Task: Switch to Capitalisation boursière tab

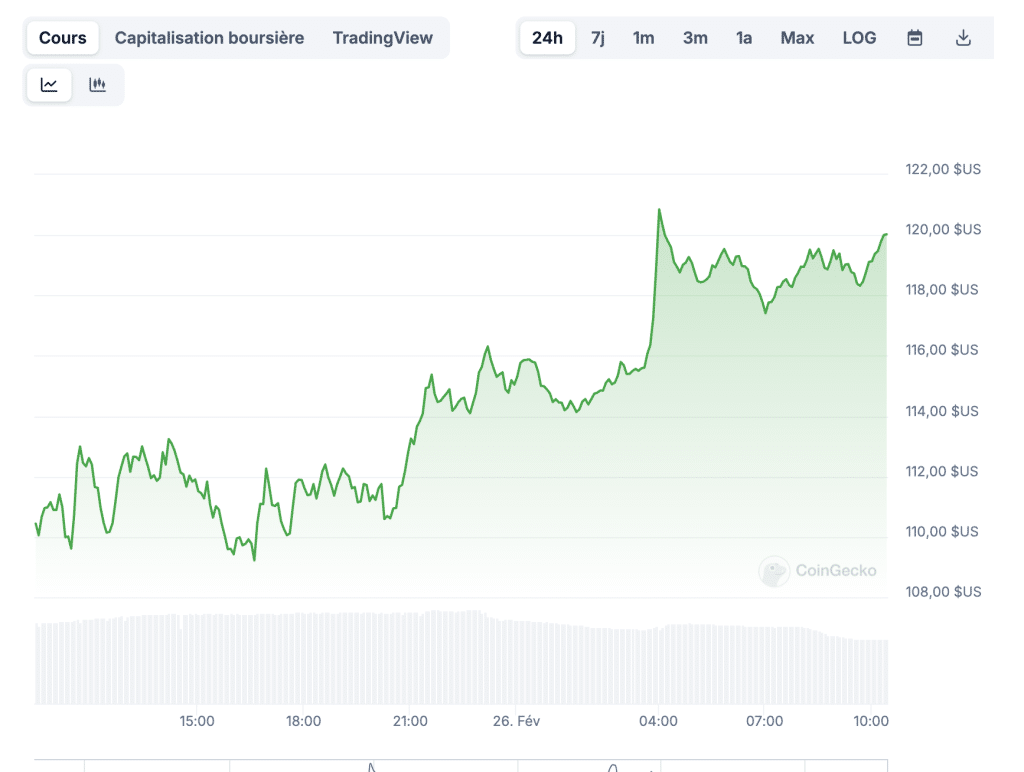Action: click(x=210, y=38)
